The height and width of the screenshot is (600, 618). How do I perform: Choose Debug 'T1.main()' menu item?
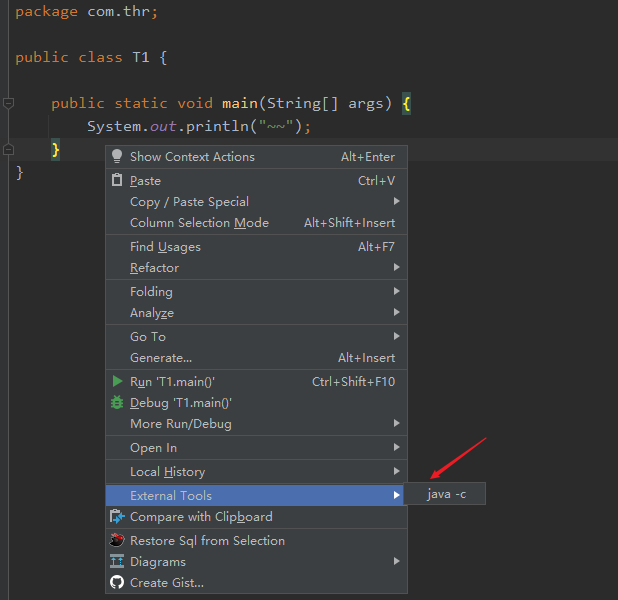pyautogui.click(x=257, y=402)
